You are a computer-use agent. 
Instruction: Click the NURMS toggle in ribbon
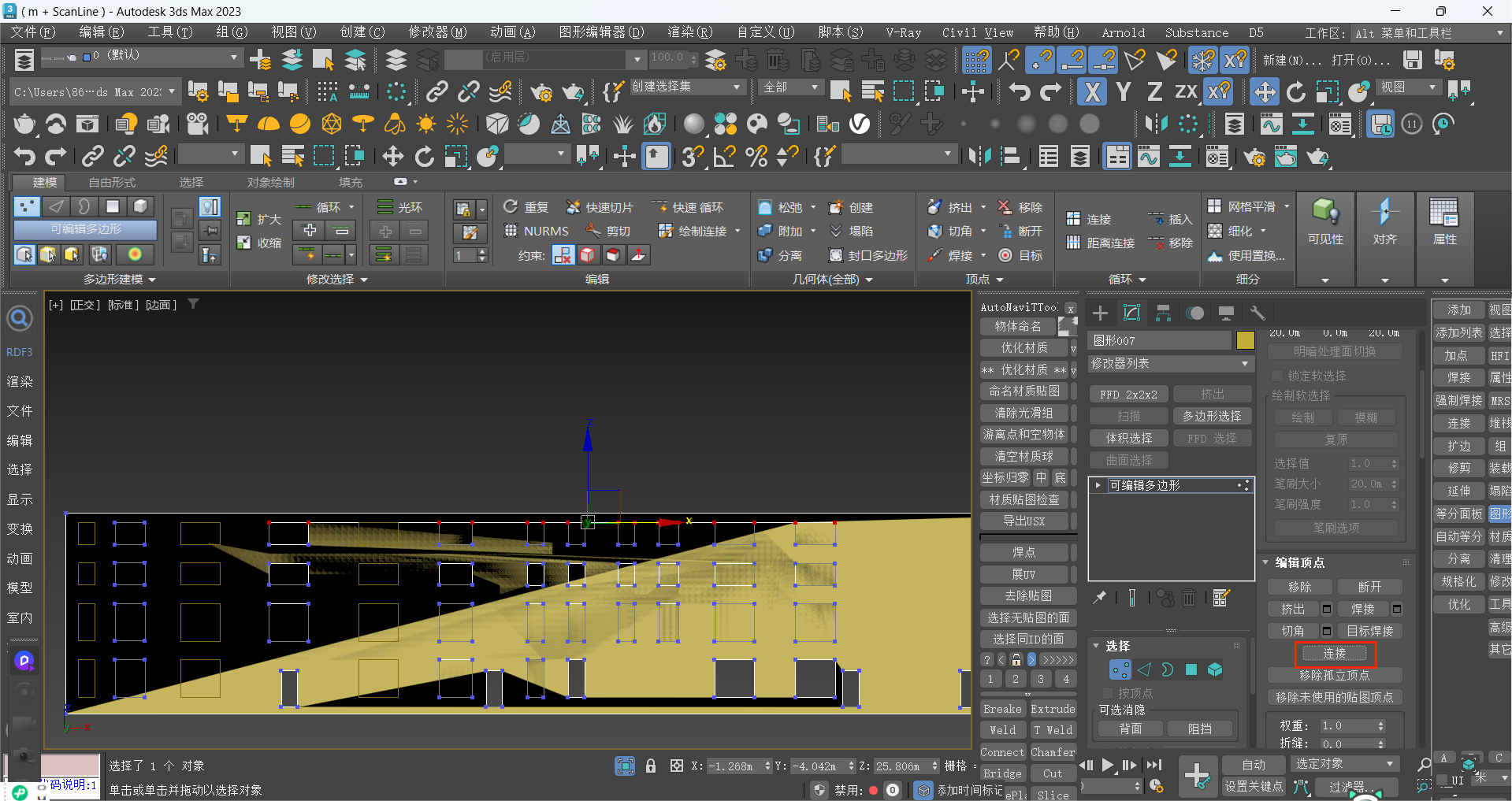[x=537, y=231]
